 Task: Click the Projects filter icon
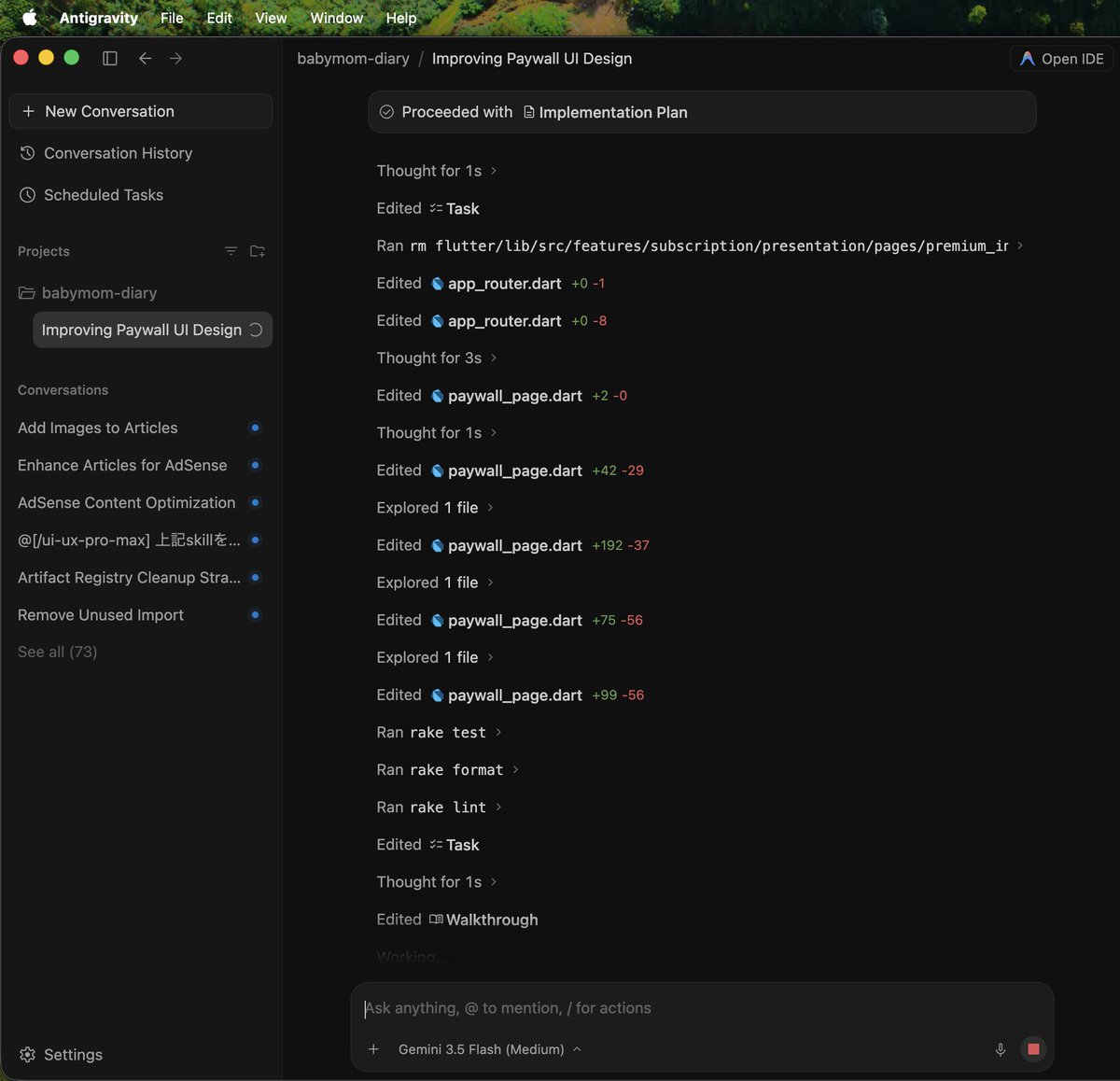tap(231, 251)
